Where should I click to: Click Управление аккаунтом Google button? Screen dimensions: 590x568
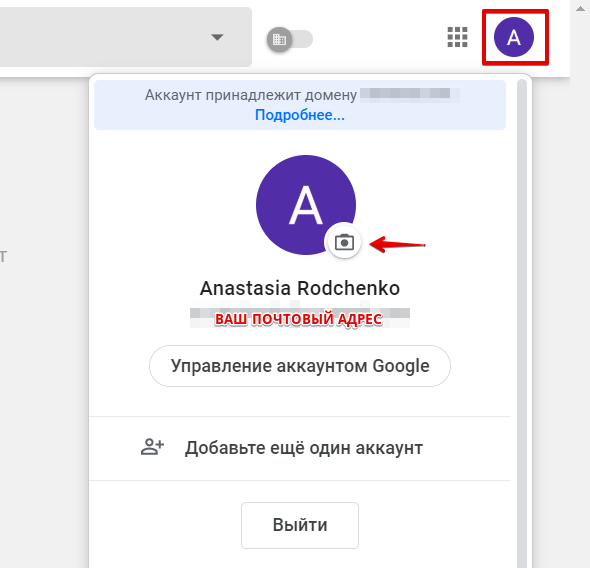(x=300, y=366)
